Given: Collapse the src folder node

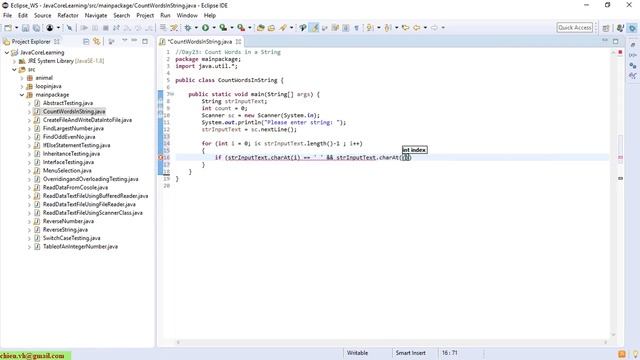Looking at the screenshot, I should (15, 70).
